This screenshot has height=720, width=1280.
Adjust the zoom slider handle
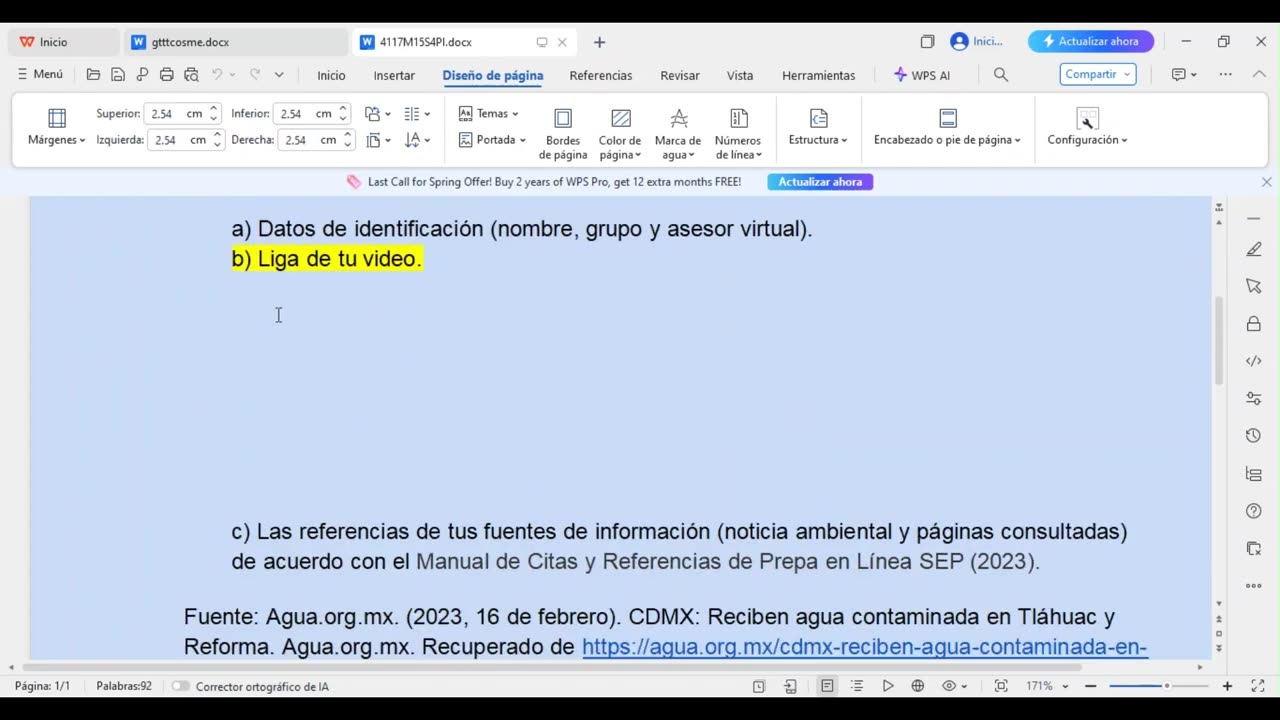1166,686
